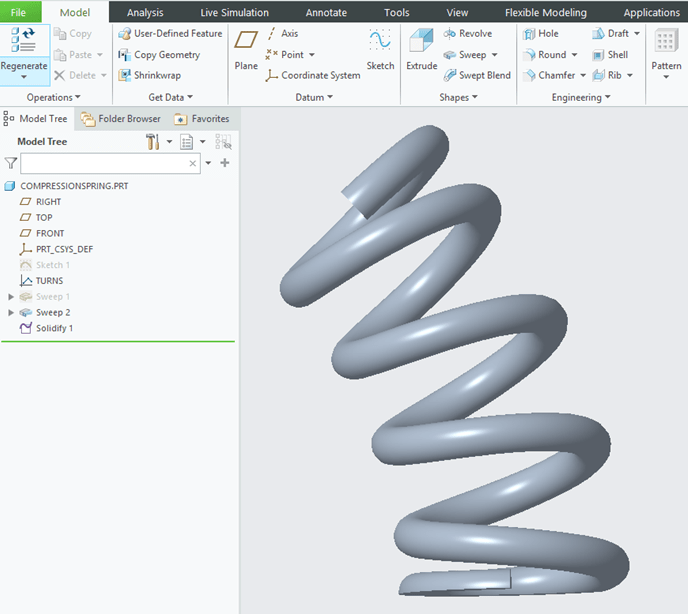Expand the Sweep 1 tree node

11,297
